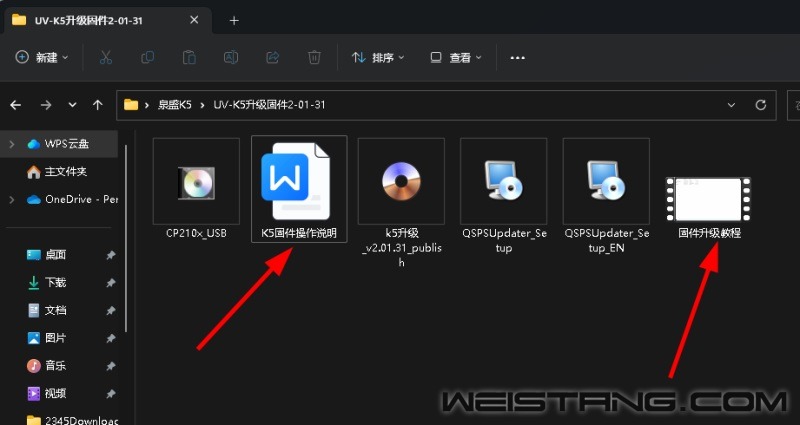Unpin 音乐 using its pin icon
This screenshot has height=425, width=800.
(110, 366)
